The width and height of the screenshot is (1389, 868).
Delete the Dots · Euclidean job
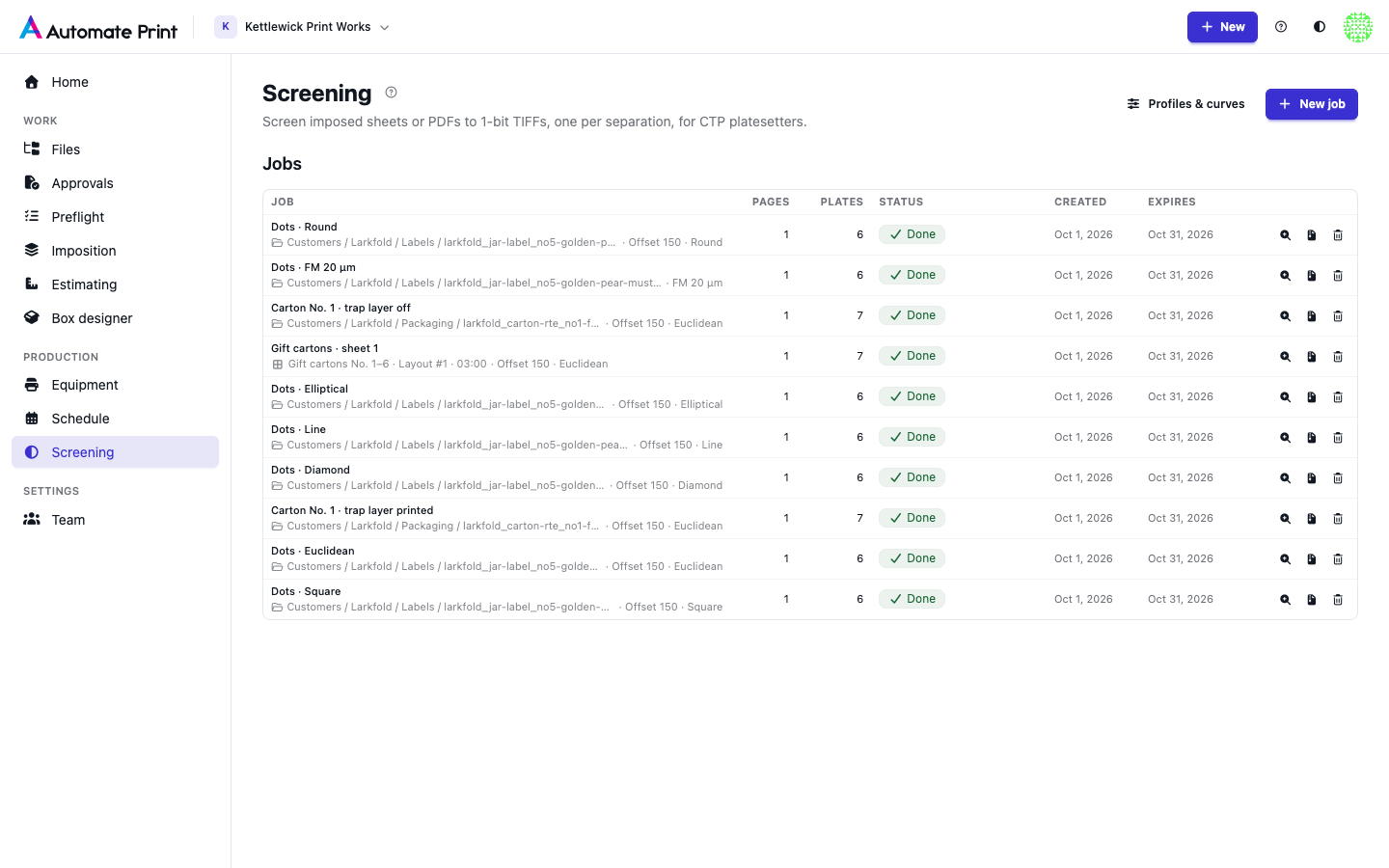coord(1338,559)
